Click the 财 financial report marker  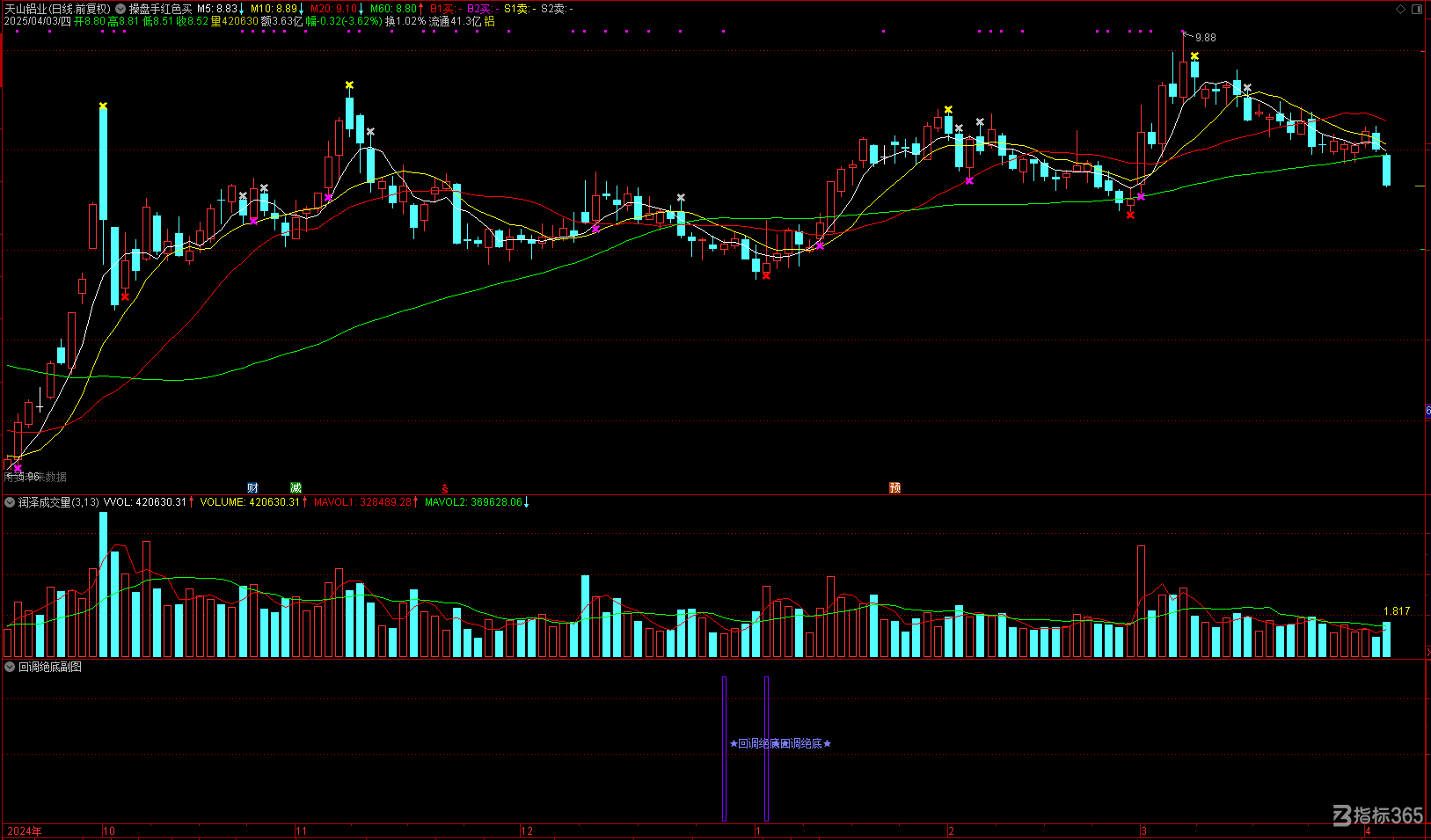[x=252, y=487]
